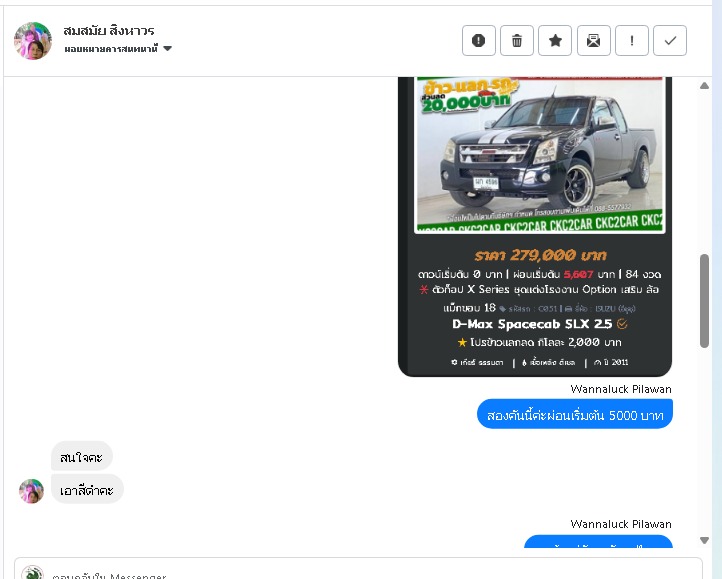This screenshot has width=722, height=579.
Task: Click sender name Wannaluck Pilawan above the 5000 บาท message
Action: 621,389
